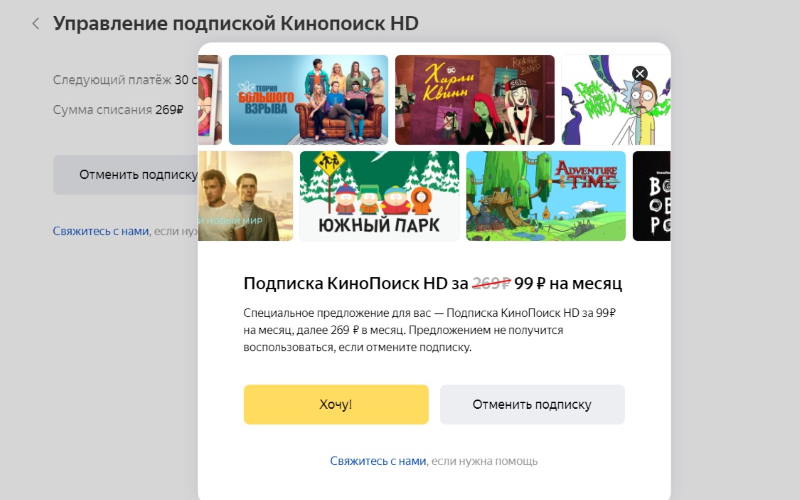Click the Следующий платёж date text
The width and height of the screenshot is (800, 500).
point(125,80)
